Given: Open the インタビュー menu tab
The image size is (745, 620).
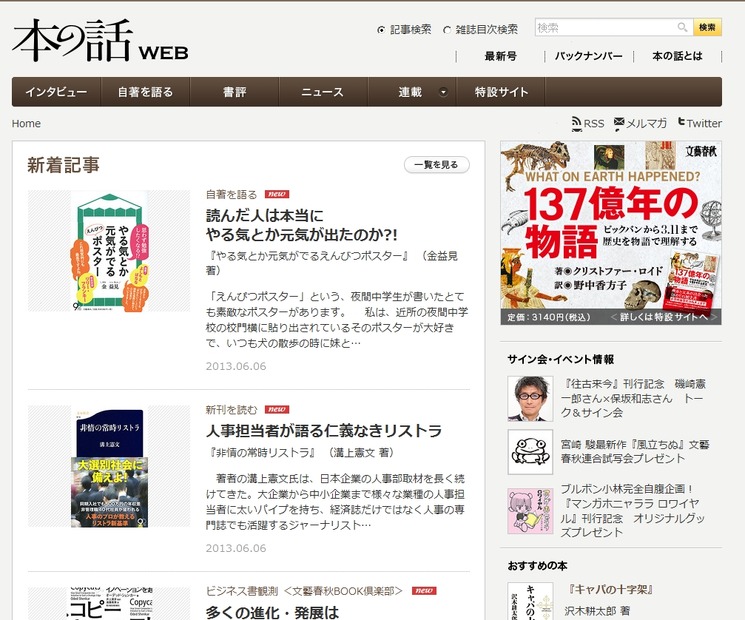Looking at the screenshot, I should point(56,92).
